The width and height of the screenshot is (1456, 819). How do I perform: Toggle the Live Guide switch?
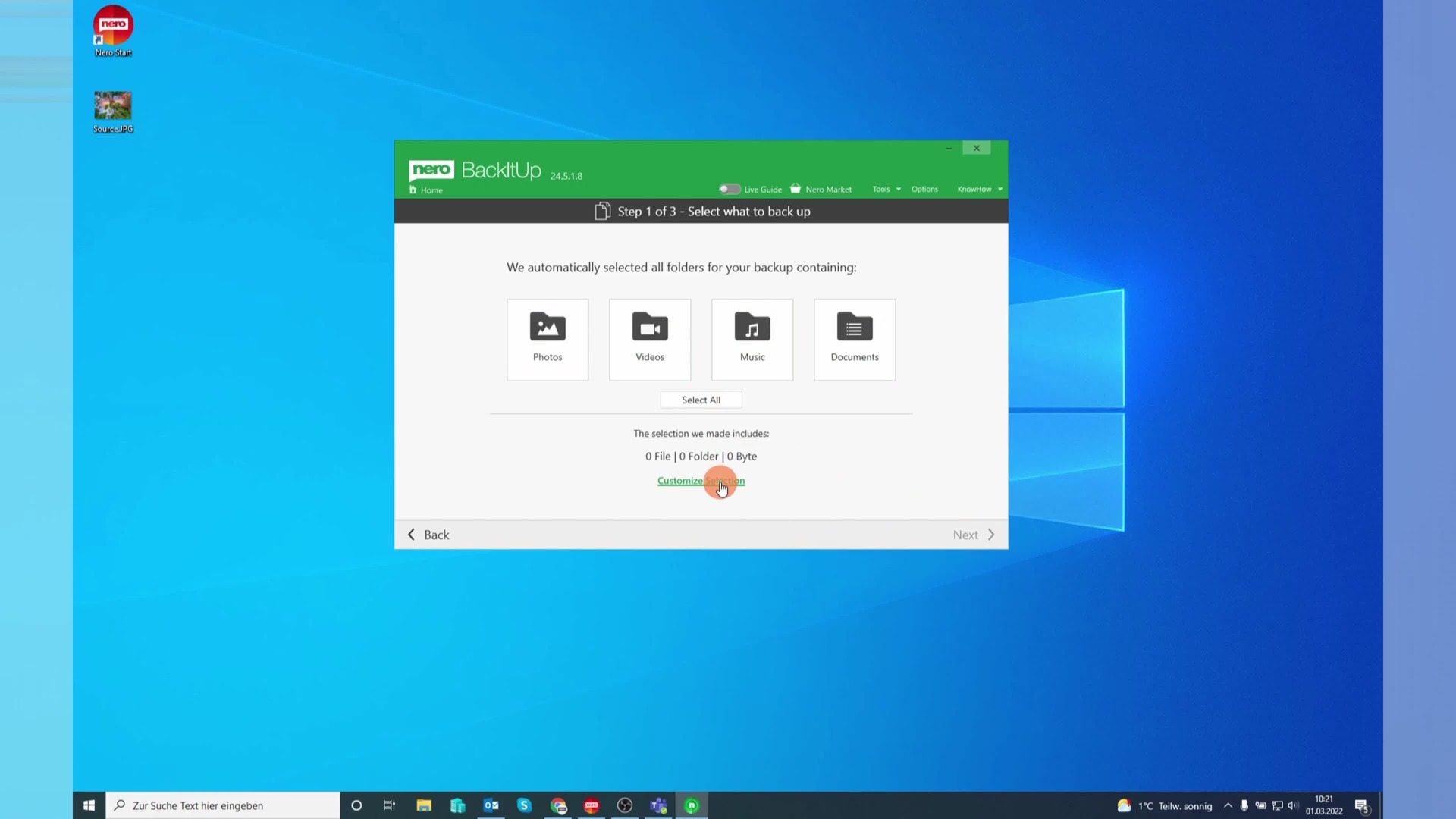pyautogui.click(x=730, y=189)
